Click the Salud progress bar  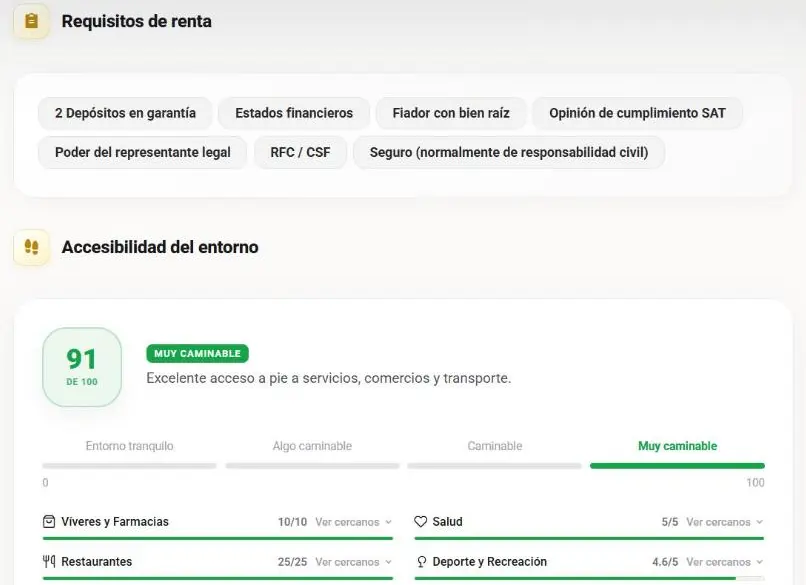point(589,538)
